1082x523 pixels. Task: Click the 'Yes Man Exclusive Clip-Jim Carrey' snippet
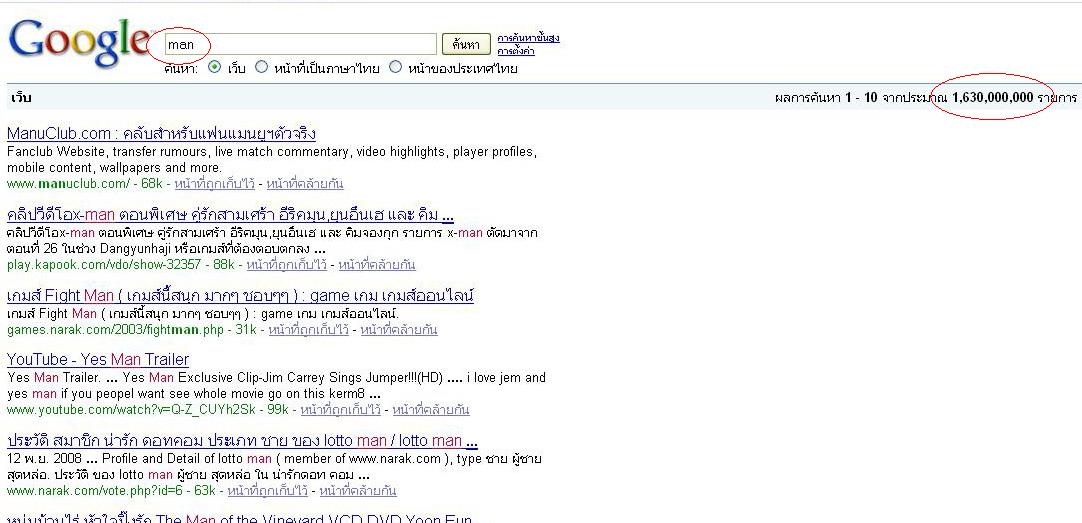276,386
